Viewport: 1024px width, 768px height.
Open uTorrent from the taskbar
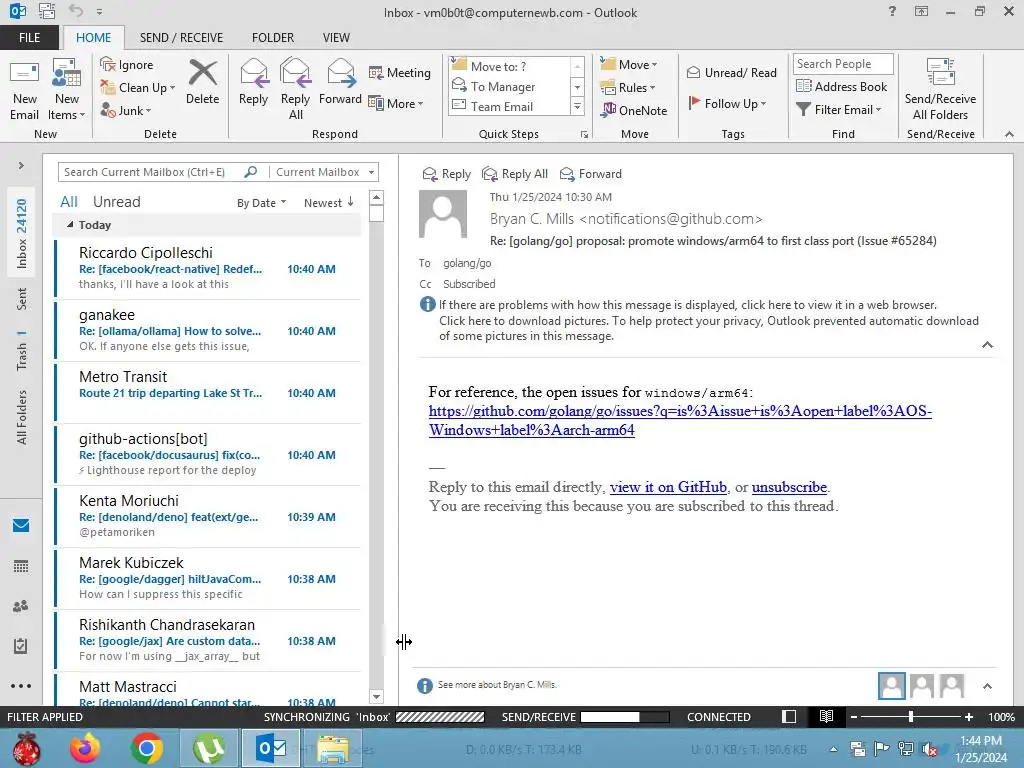tap(208, 748)
